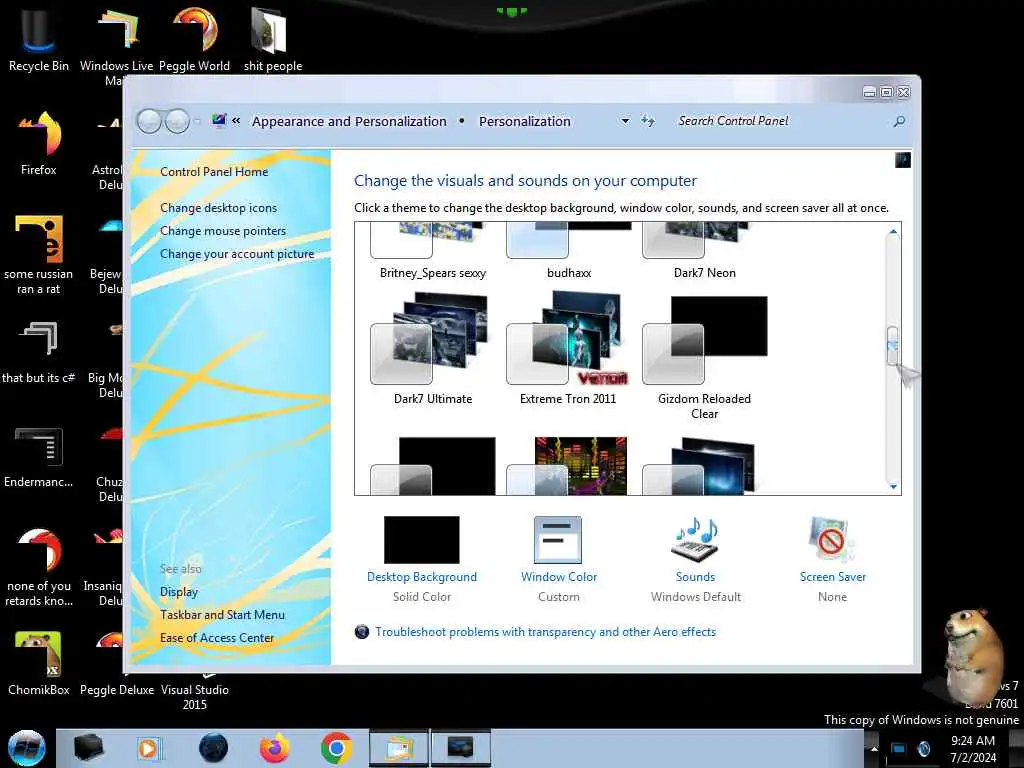Click the Window Color icon
This screenshot has height=768, width=1024.
click(558, 539)
